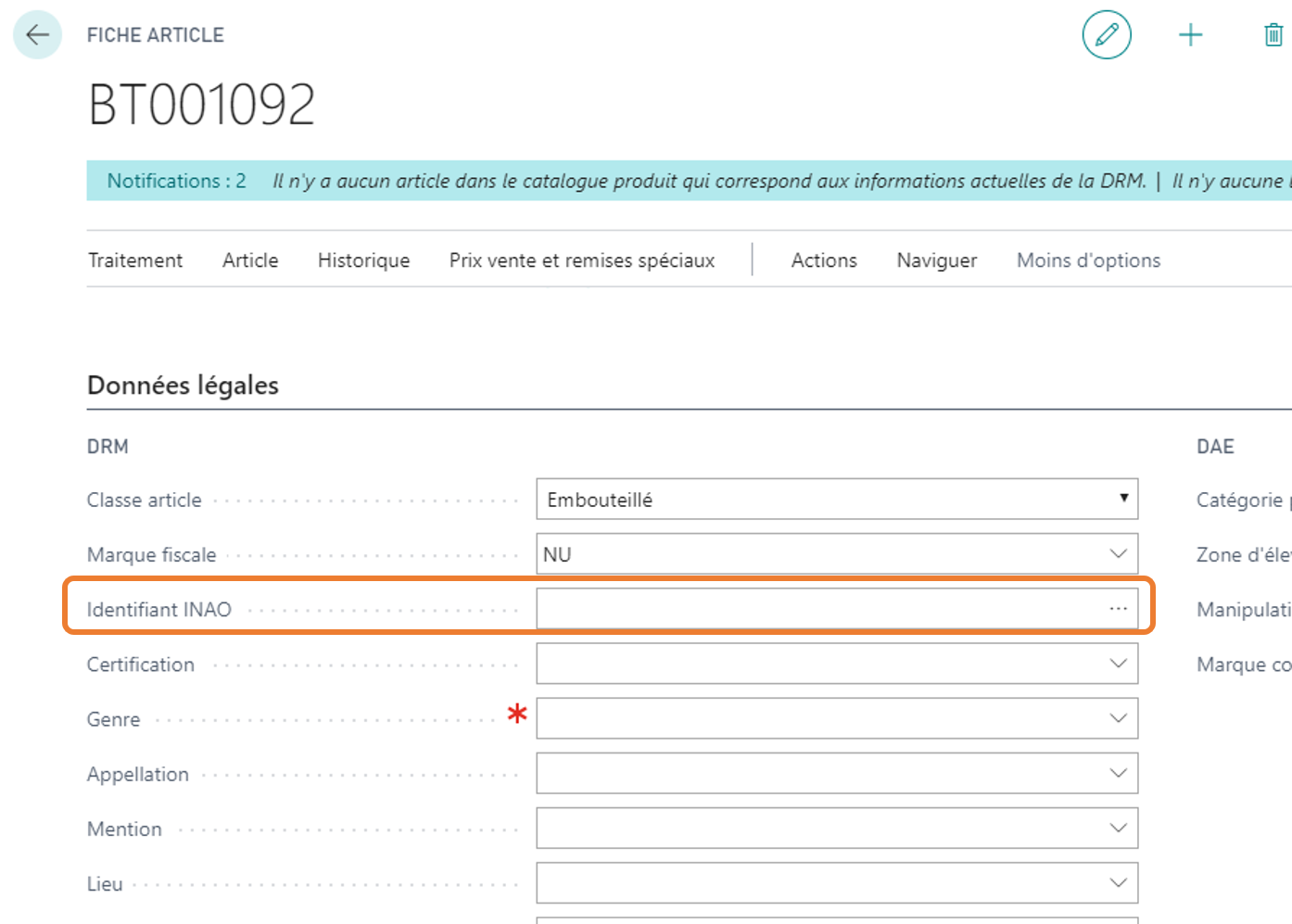Go back using the arrow icon
This screenshot has height=924, width=1292.
[x=37, y=35]
